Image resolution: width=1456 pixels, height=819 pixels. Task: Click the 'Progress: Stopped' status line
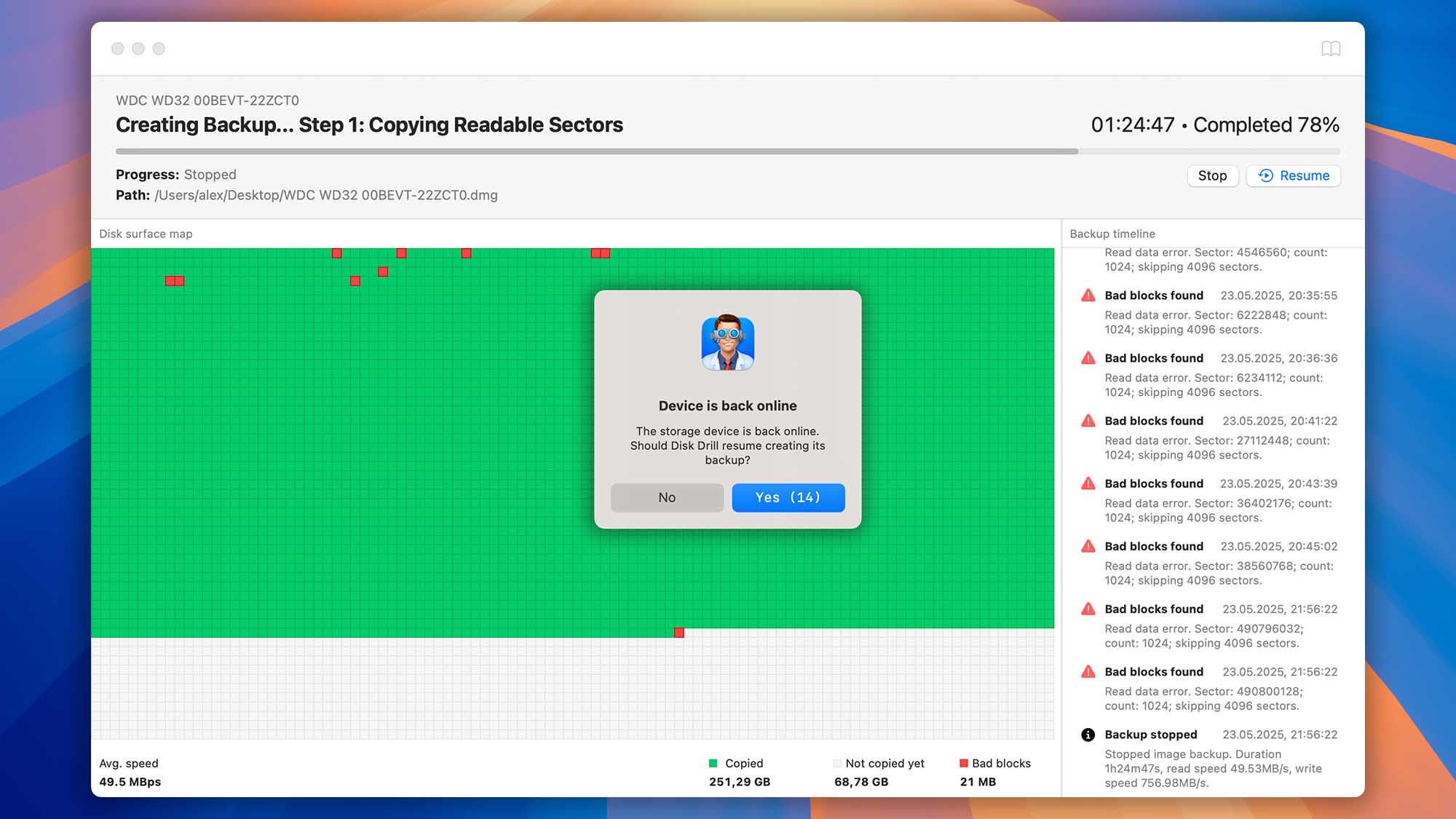coord(176,175)
